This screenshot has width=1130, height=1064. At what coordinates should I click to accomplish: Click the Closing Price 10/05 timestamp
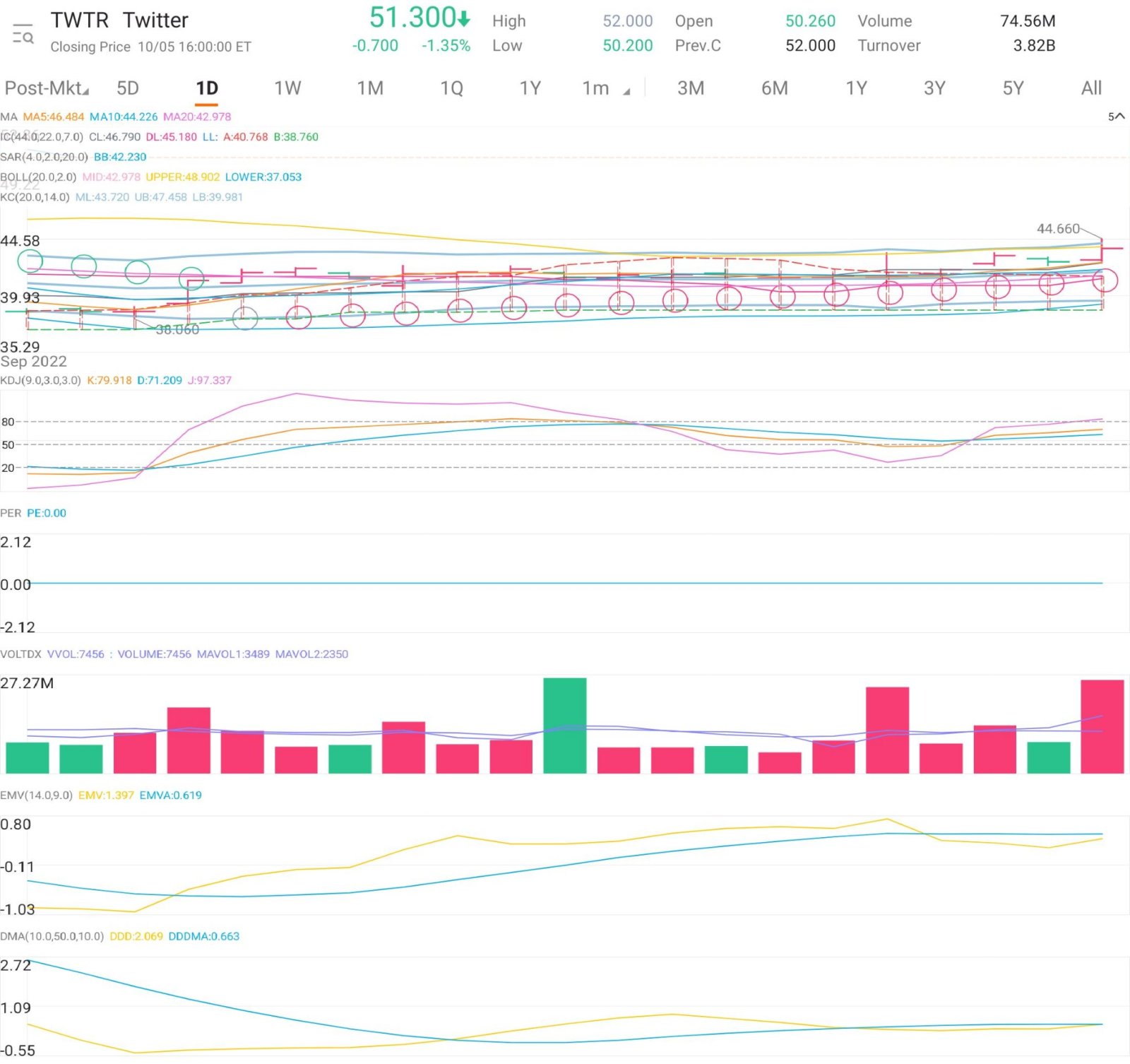pos(150,47)
